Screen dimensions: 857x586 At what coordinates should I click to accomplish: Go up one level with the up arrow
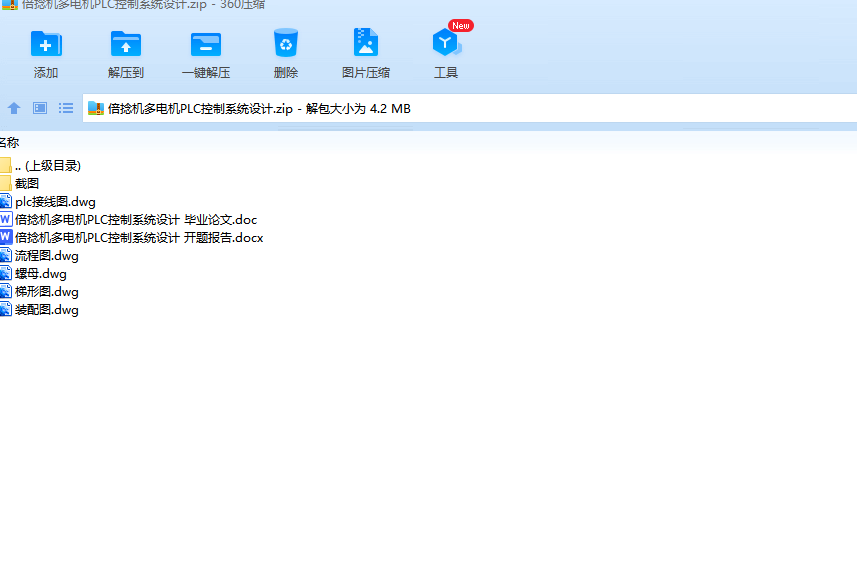click(x=14, y=108)
